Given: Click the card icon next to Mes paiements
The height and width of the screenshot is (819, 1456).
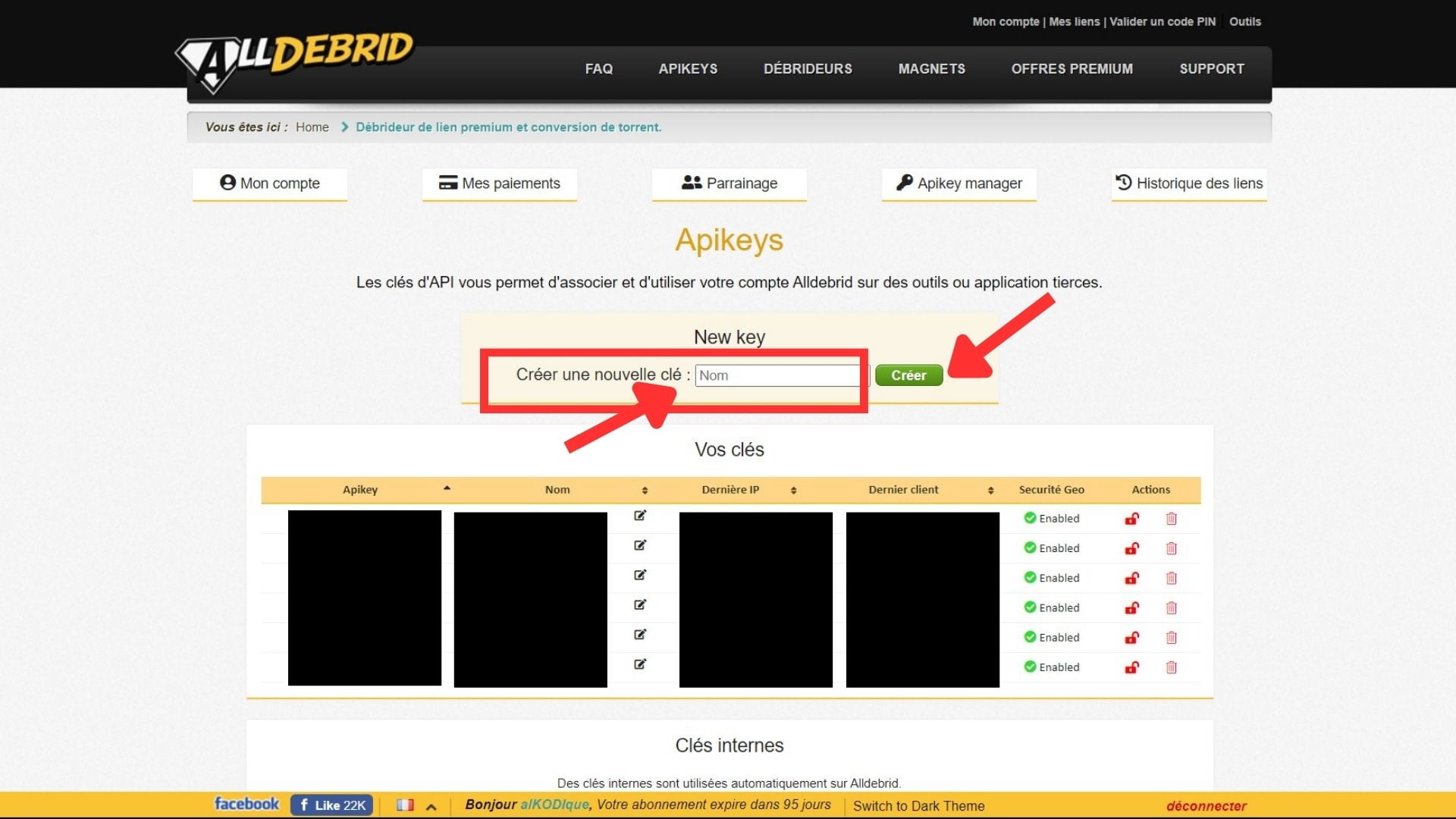Looking at the screenshot, I should click(x=447, y=183).
